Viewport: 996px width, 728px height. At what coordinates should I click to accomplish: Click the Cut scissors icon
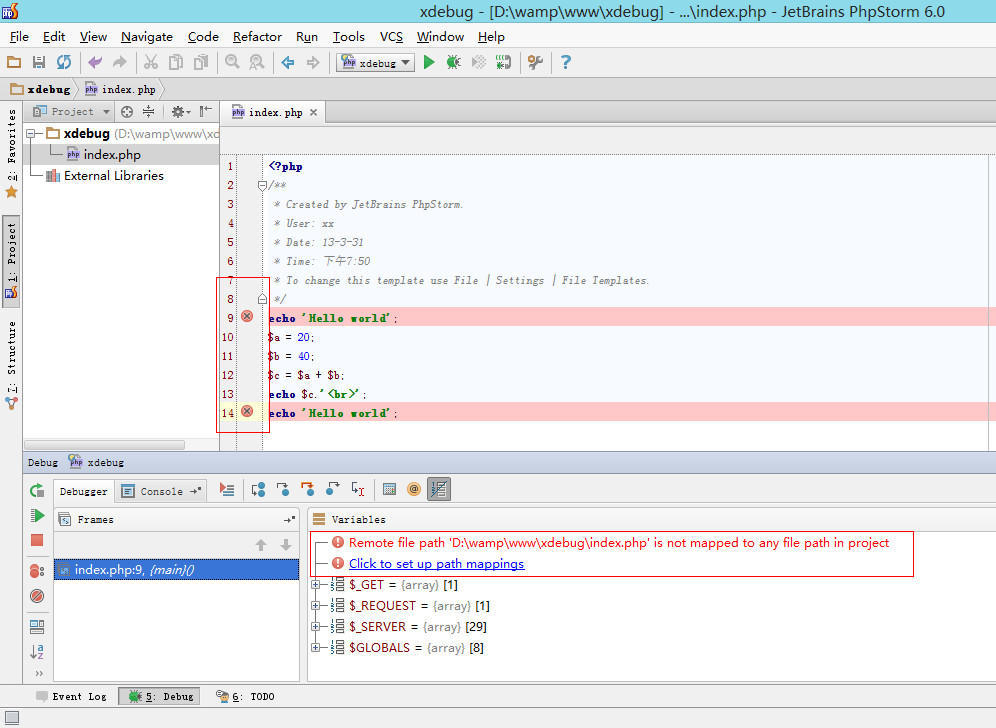151,62
